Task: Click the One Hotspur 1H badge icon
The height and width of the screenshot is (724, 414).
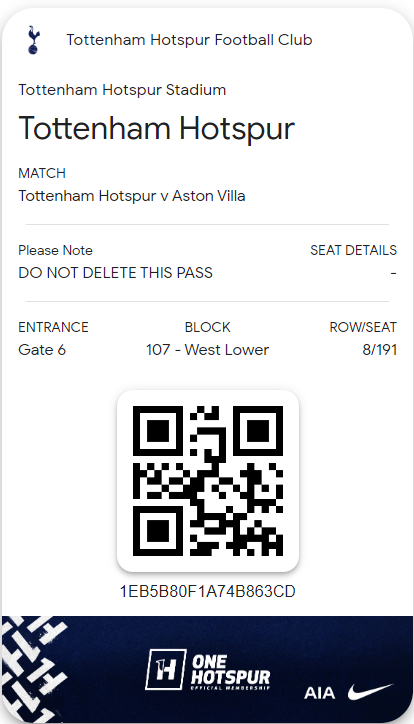Action: 166,669
